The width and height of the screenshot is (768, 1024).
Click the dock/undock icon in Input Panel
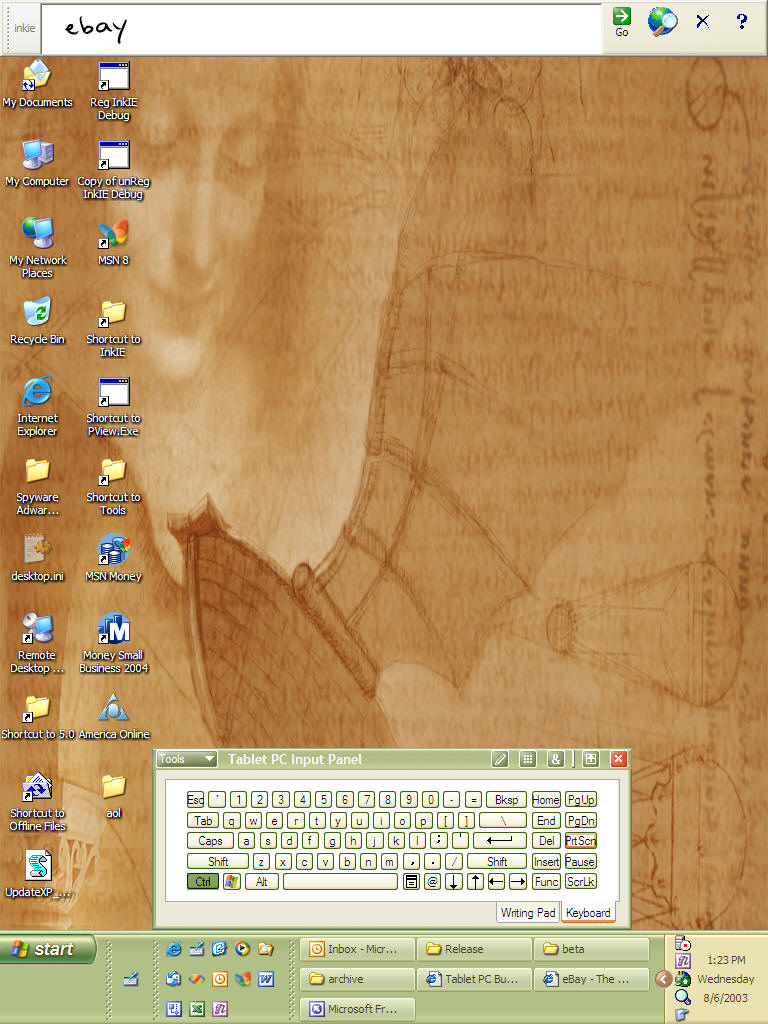pyautogui.click(x=590, y=759)
